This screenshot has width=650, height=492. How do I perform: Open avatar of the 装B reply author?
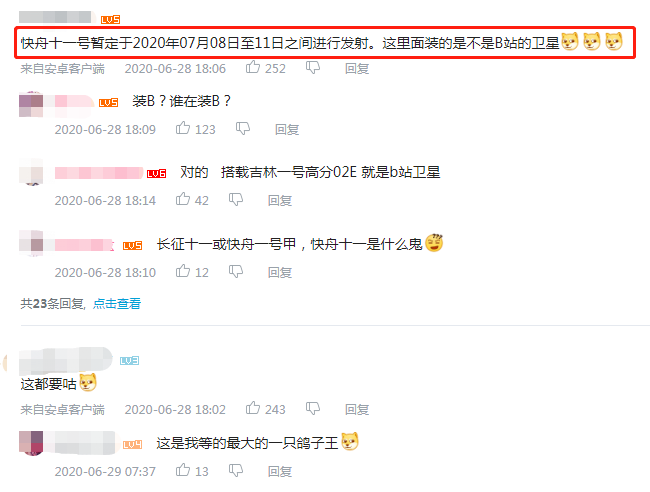point(31,105)
